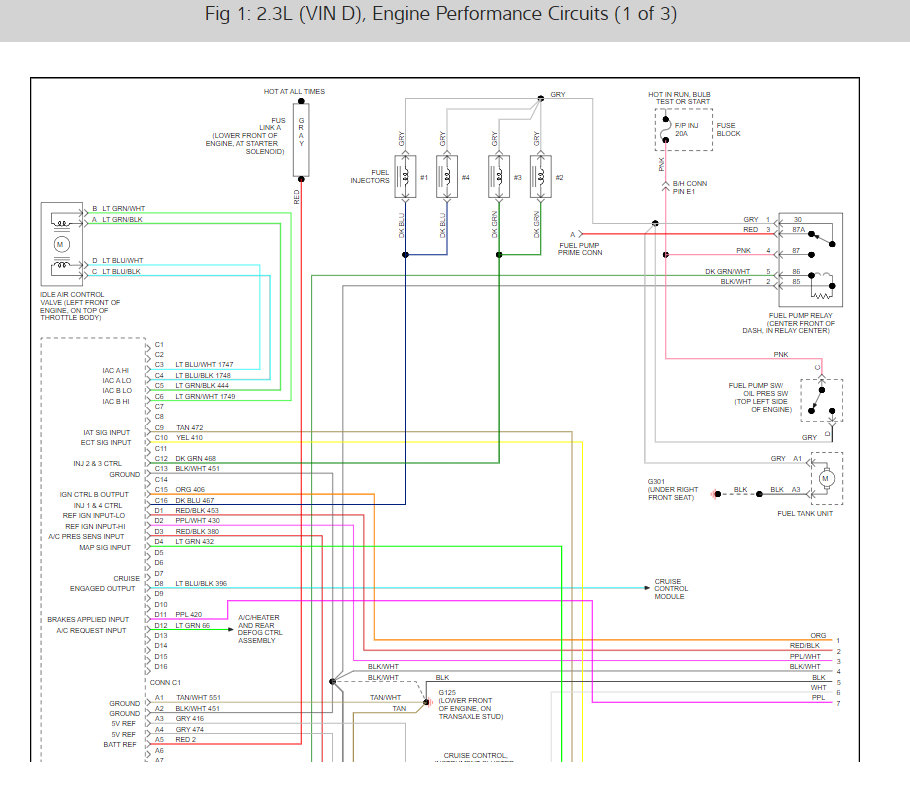Click the 'LT BLU/BLK 396' wire label
Viewport: 910px width, 798px height.
[201, 583]
